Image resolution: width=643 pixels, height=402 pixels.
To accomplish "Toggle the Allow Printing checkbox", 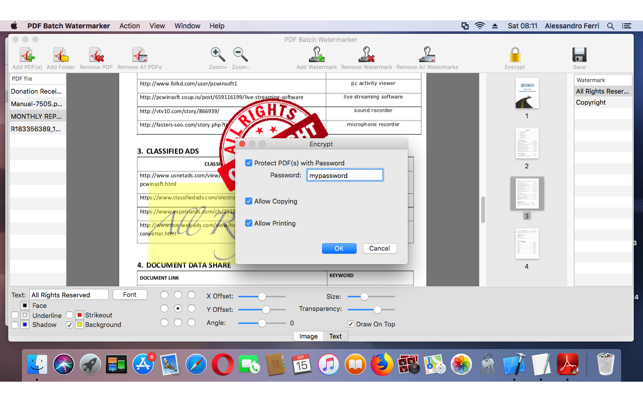I will pos(249,223).
